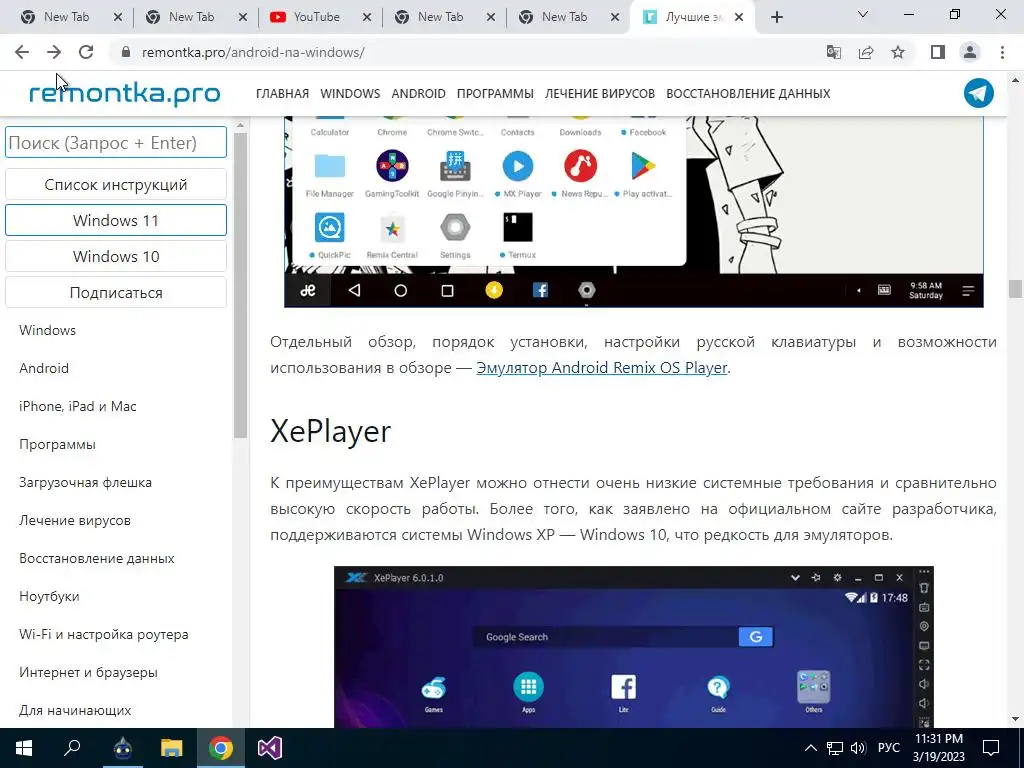Open ЛЕЧЕНИЕ ВИРУСОВ in the site menu
The height and width of the screenshot is (768, 1024).
[600, 93]
